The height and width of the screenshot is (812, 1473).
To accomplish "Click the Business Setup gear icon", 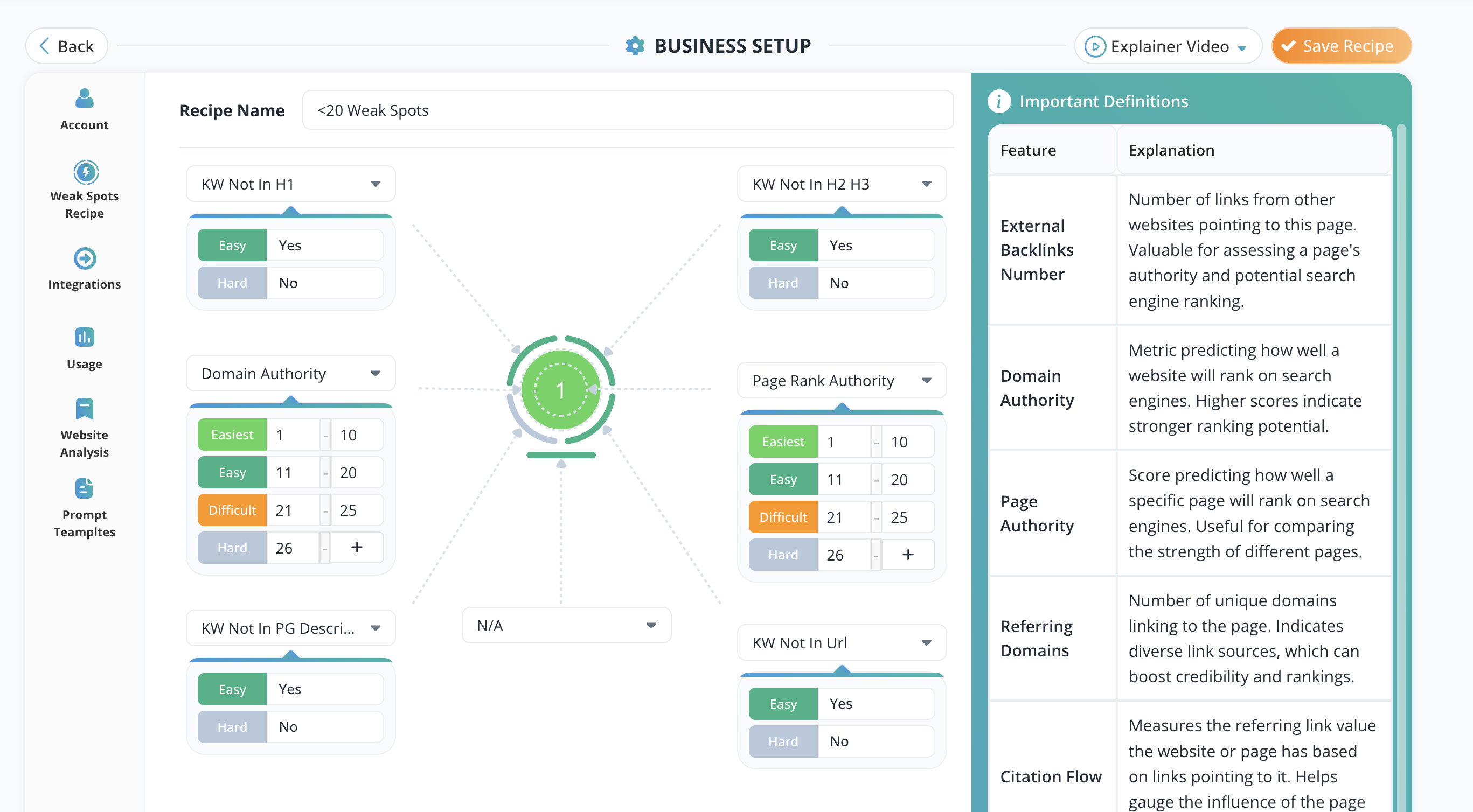I will [x=635, y=46].
